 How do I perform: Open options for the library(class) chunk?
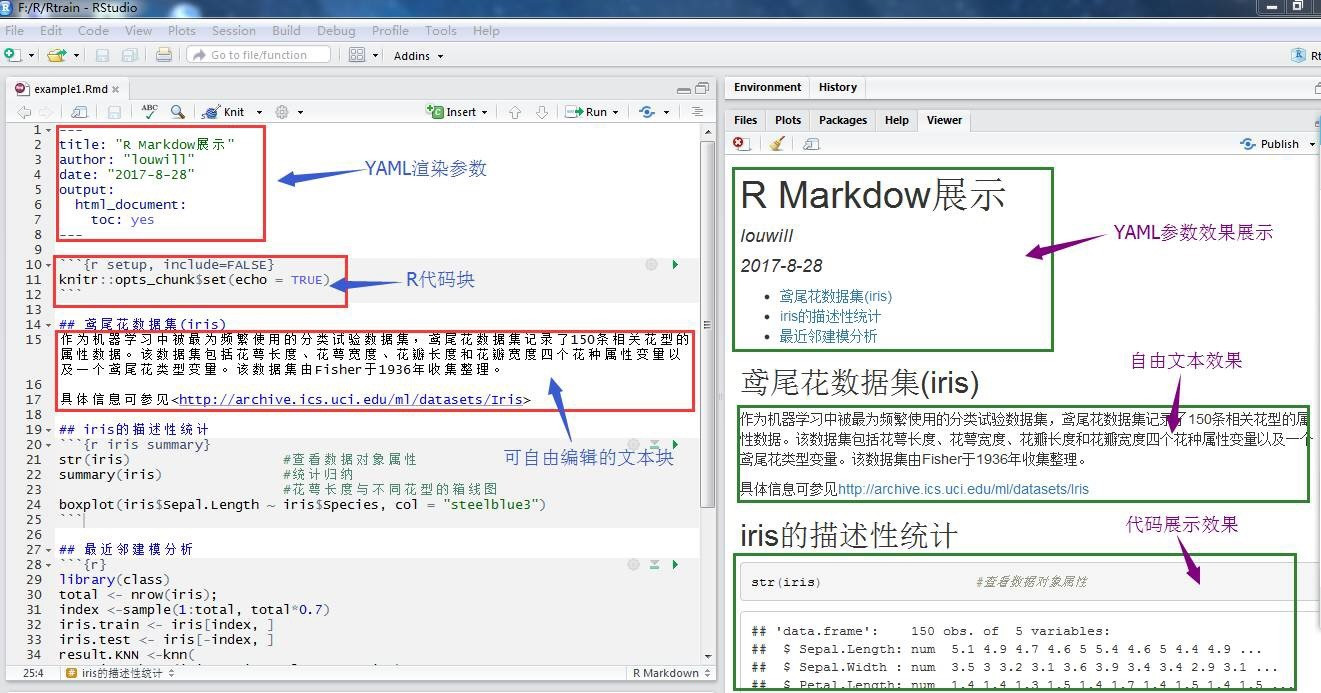click(633, 564)
